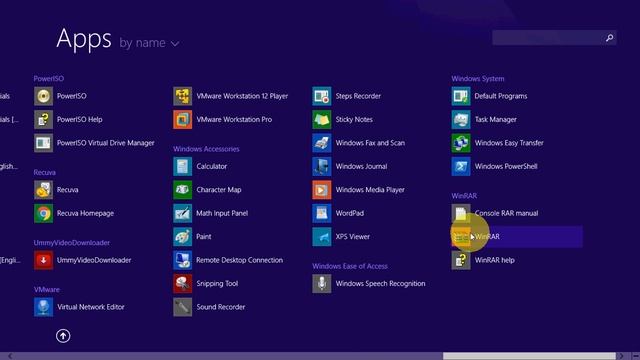Screen dimensions: 640x360
Task: Click the 'Recuva Homepage' label text
Action: tap(85, 213)
